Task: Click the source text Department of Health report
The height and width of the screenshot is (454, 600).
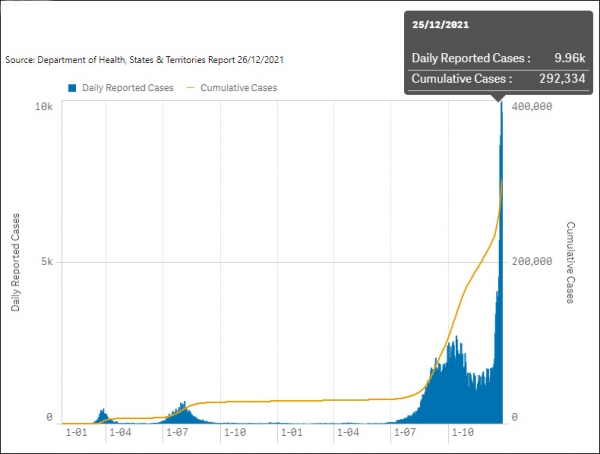Action: point(145,60)
